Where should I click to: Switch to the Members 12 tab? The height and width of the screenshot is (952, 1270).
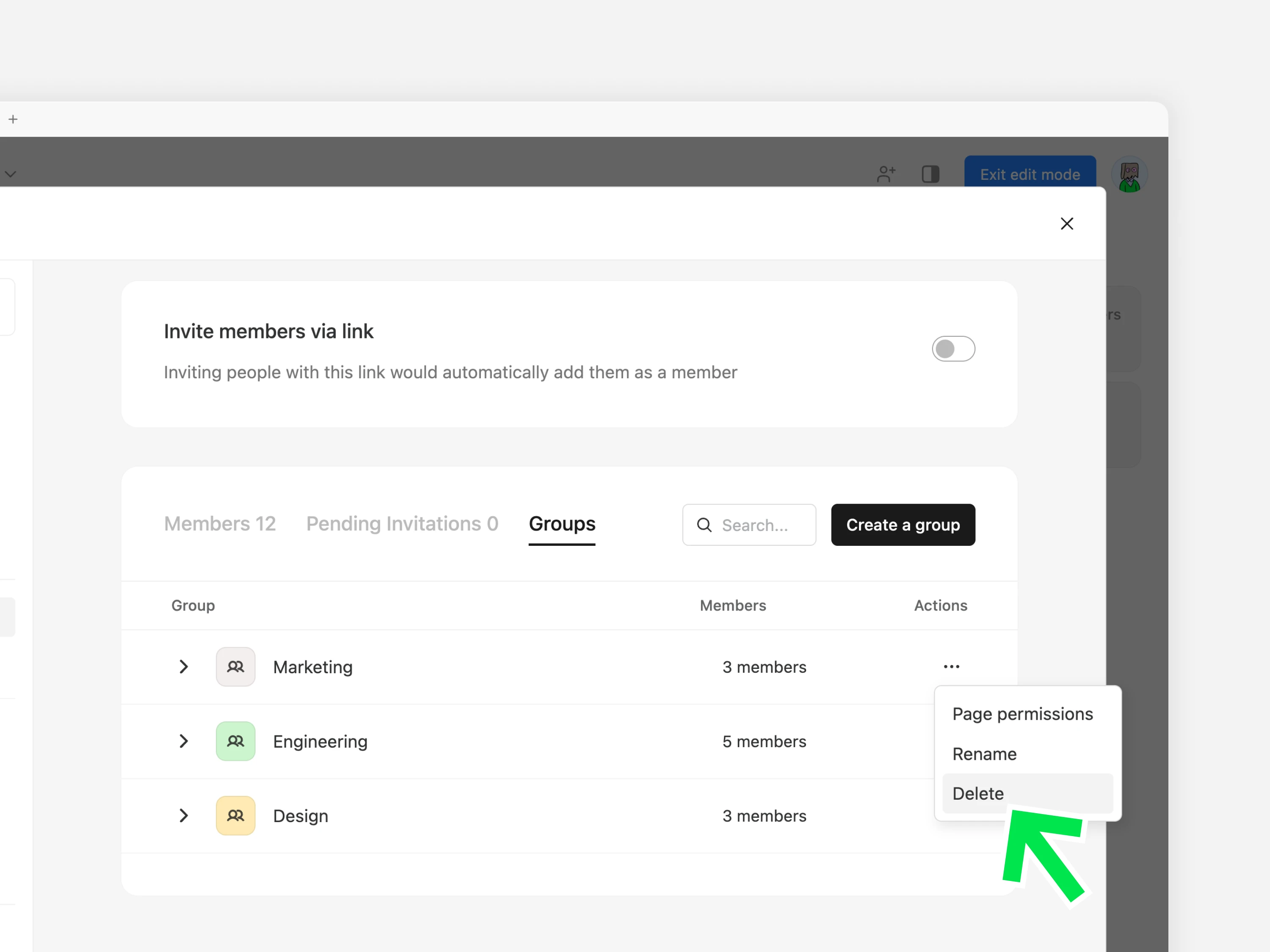(220, 524)
